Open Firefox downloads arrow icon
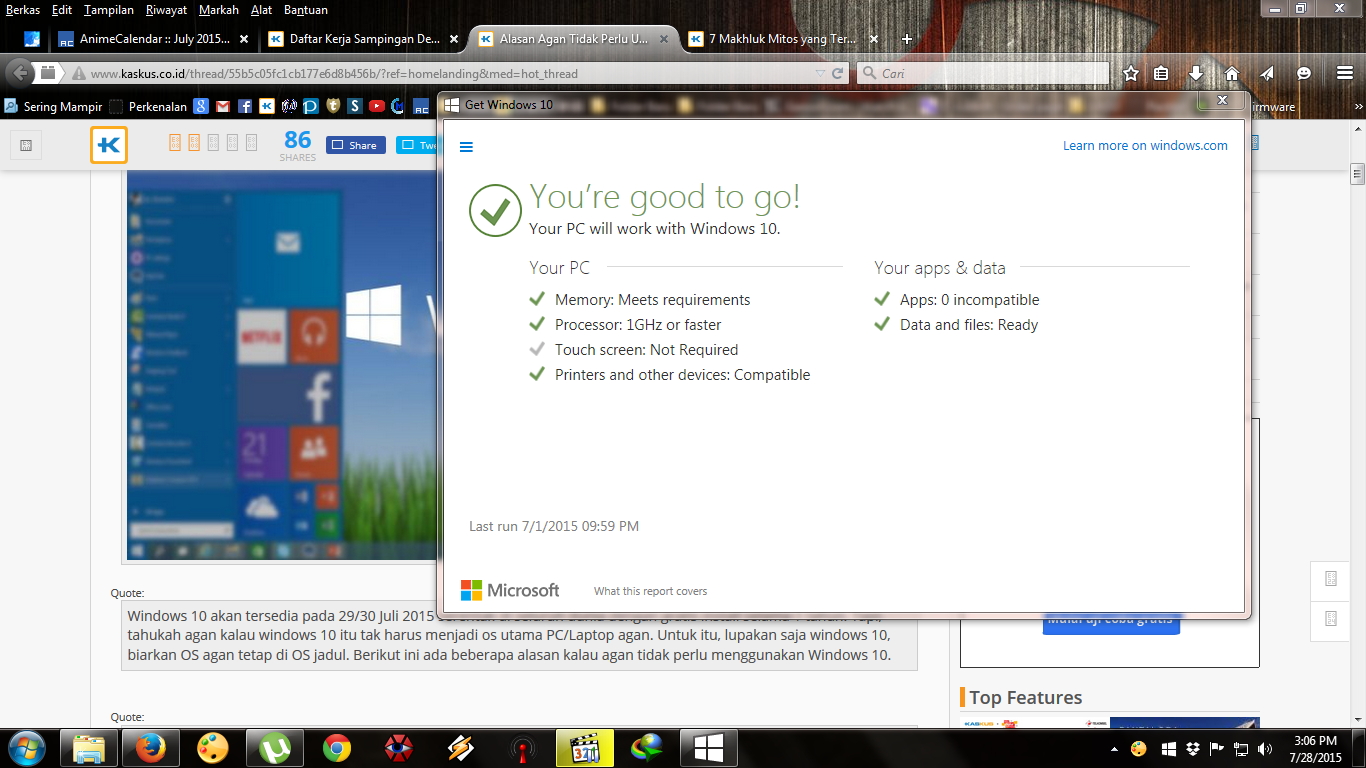Image resolution: width=1366 pixels, height=768 pixels. click(1196, 73)
